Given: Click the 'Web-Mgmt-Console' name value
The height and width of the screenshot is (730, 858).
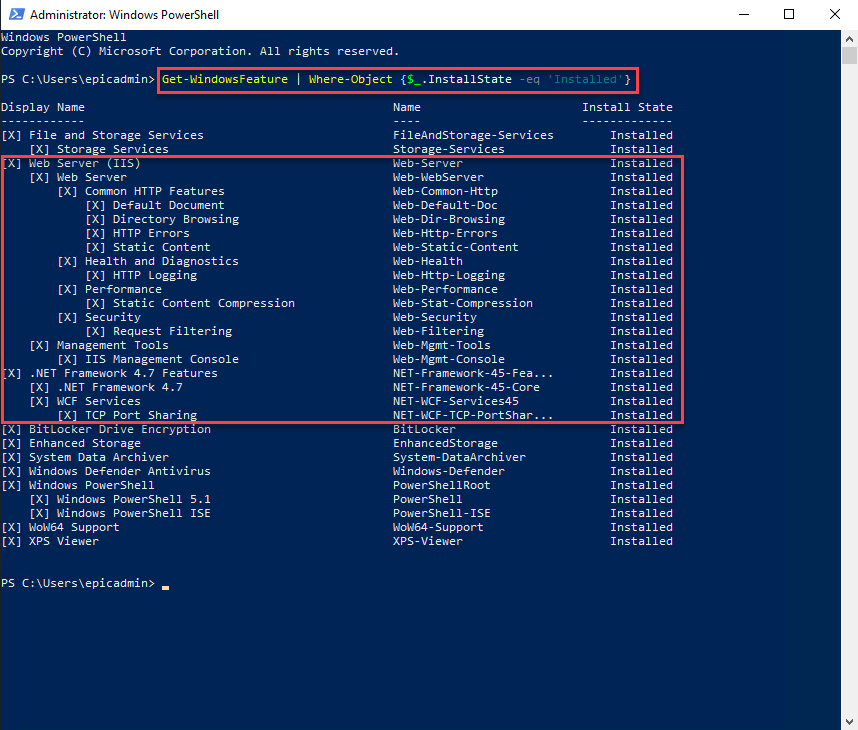Looking at the screenshot, I should [449, 359].
